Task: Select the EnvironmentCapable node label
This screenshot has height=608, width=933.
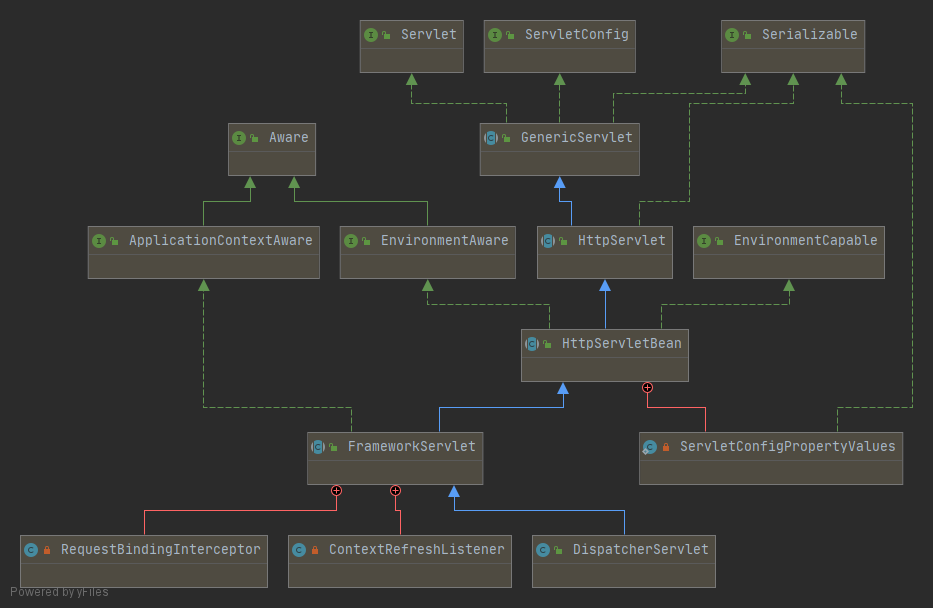Action: tap(805, 241)
